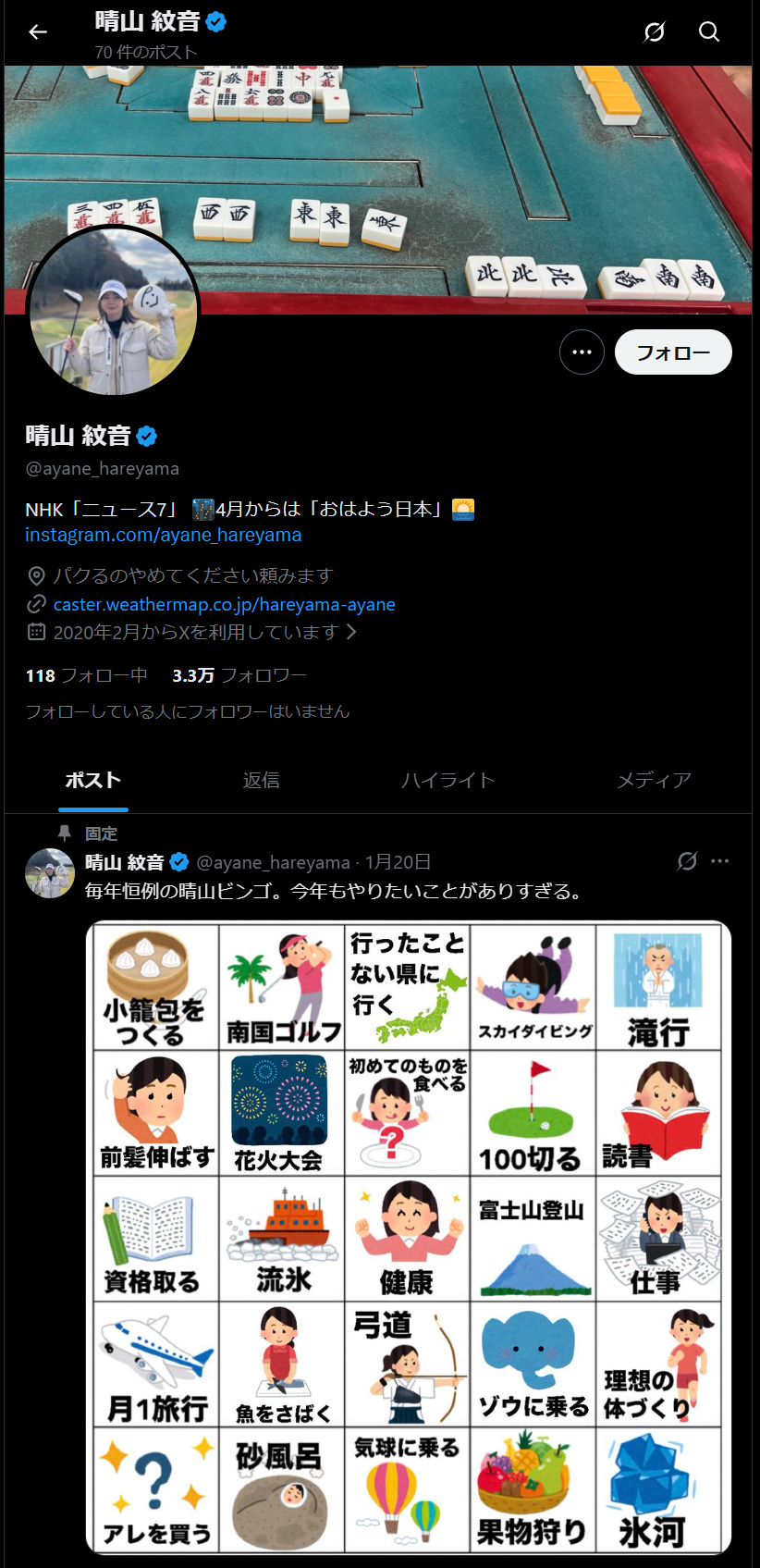Open the メディア tab

click(655, 780)
